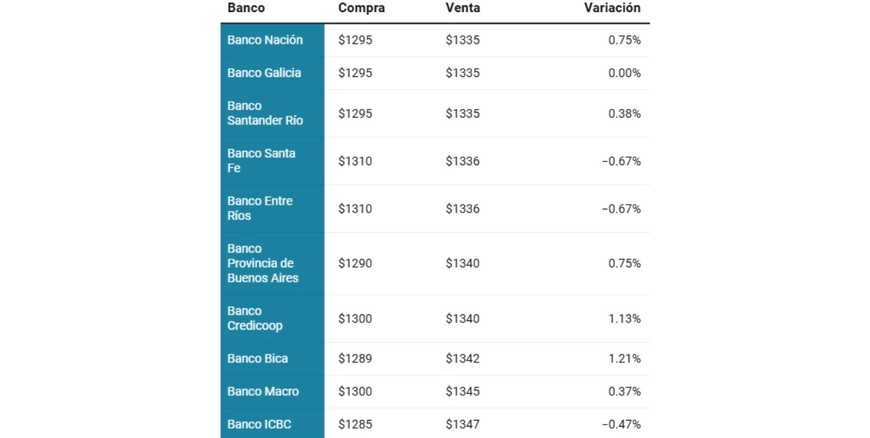Click the Banco Credicoop row label
The image size is (870, 438).
click(x=258, y=318)
